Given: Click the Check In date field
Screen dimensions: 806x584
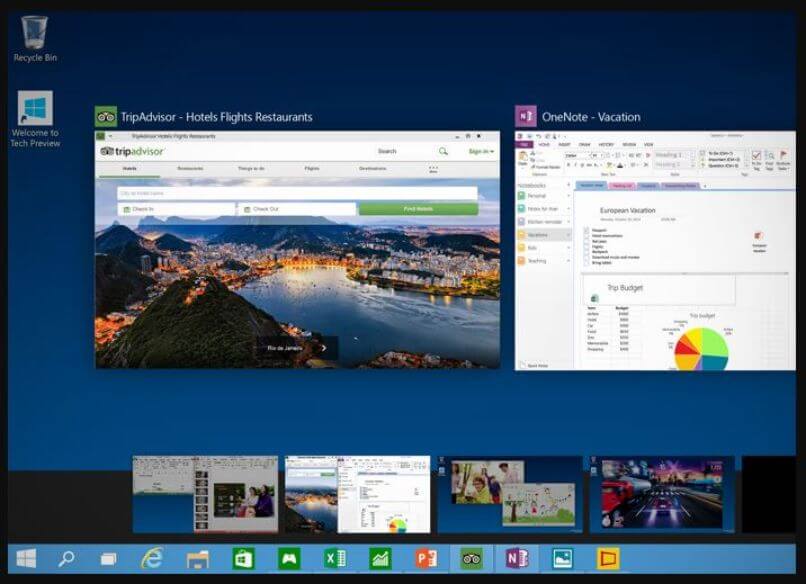Looking at the screenshot, I should coord(176,209).
